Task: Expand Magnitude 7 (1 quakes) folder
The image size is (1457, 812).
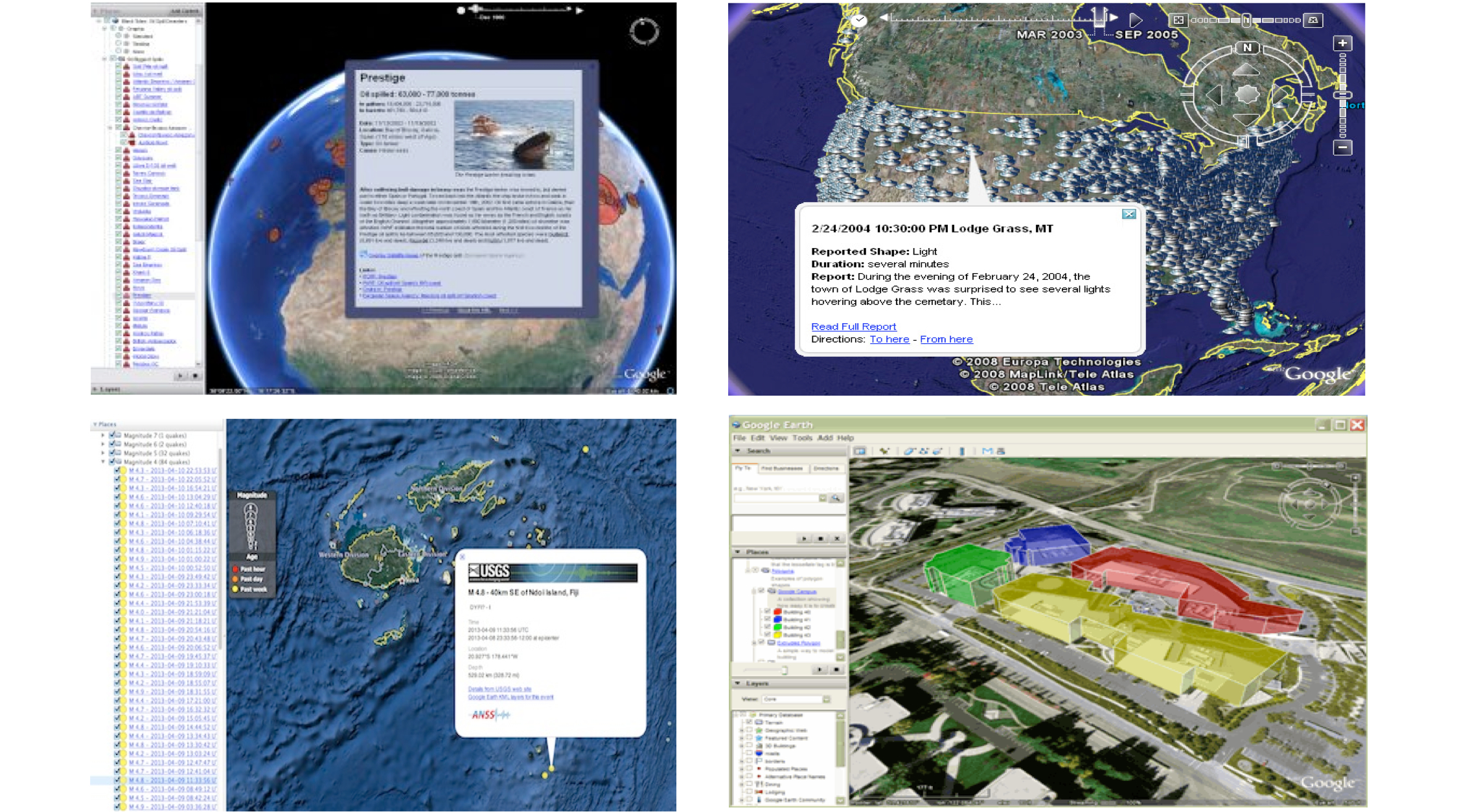Action: pyautogui.click(x=103, y=435)
